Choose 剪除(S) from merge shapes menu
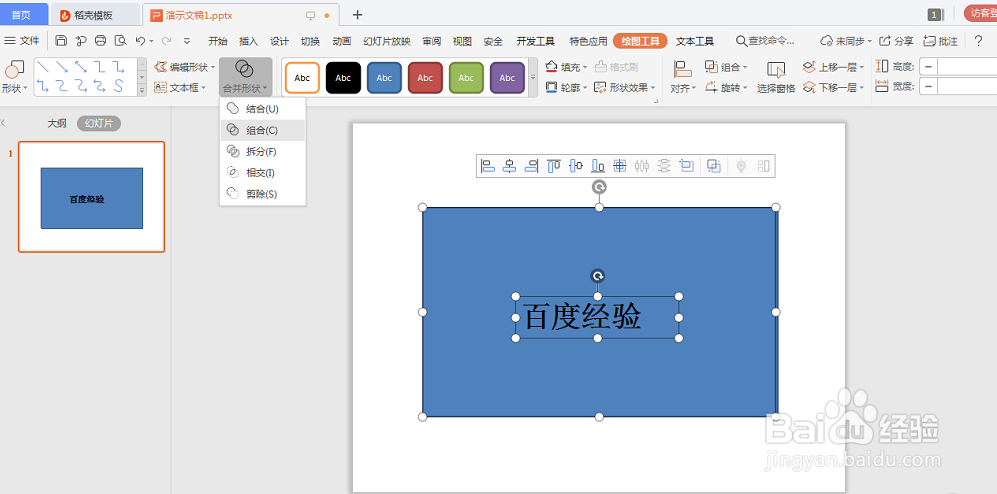 (262, 193)
